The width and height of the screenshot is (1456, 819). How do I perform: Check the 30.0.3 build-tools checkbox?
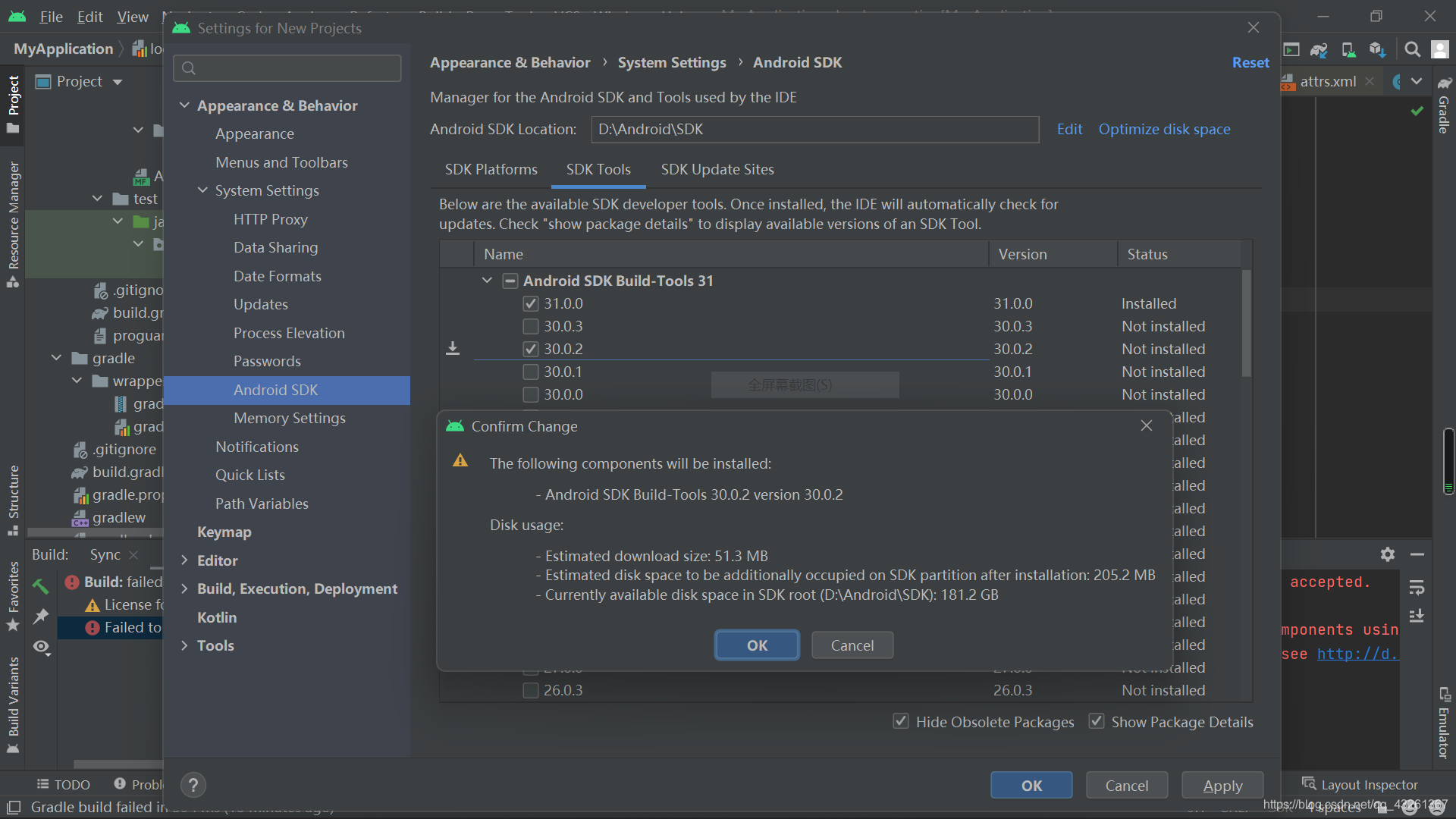[530, 326]
